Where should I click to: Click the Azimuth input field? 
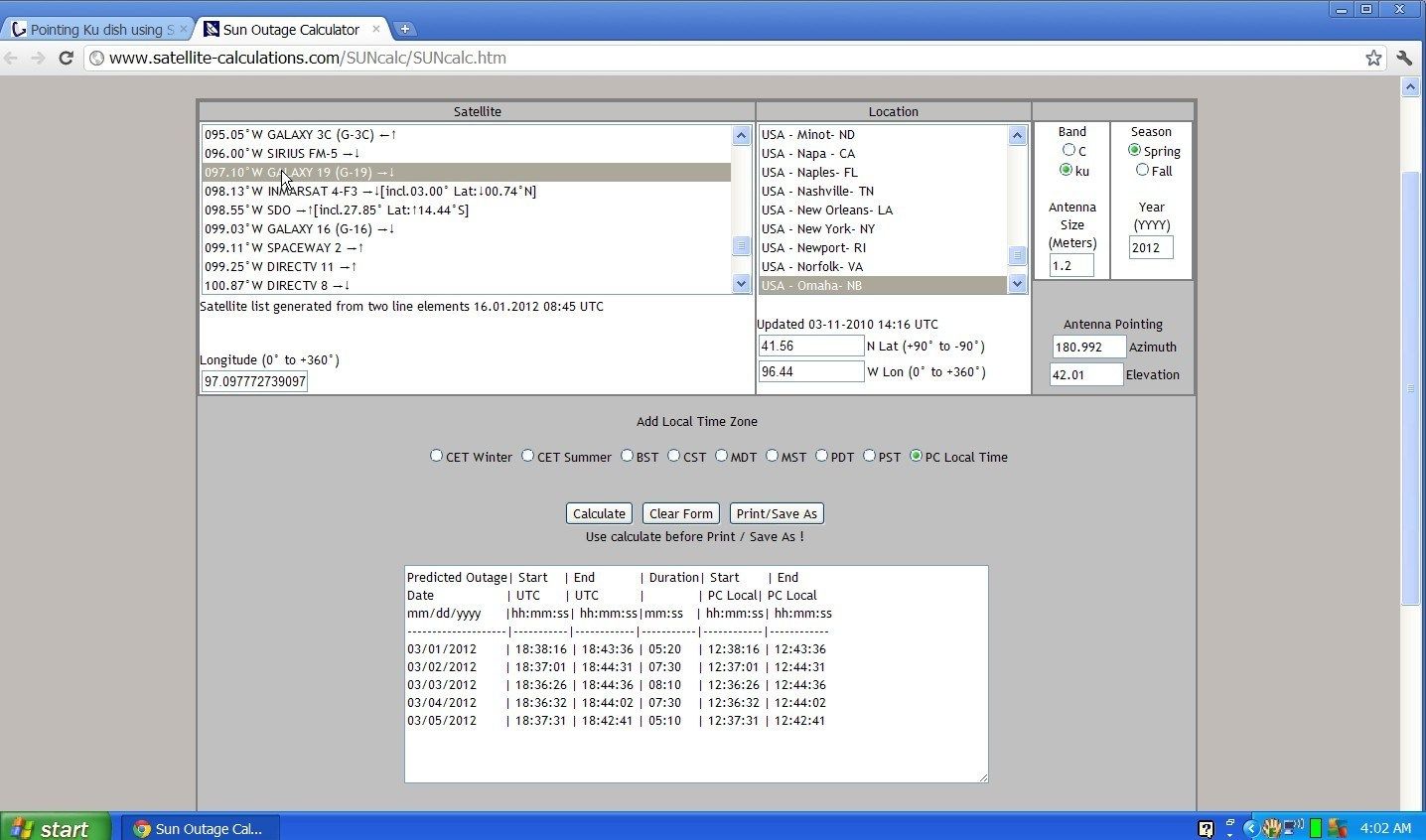pyautogui.click(x=1088, y=347)
